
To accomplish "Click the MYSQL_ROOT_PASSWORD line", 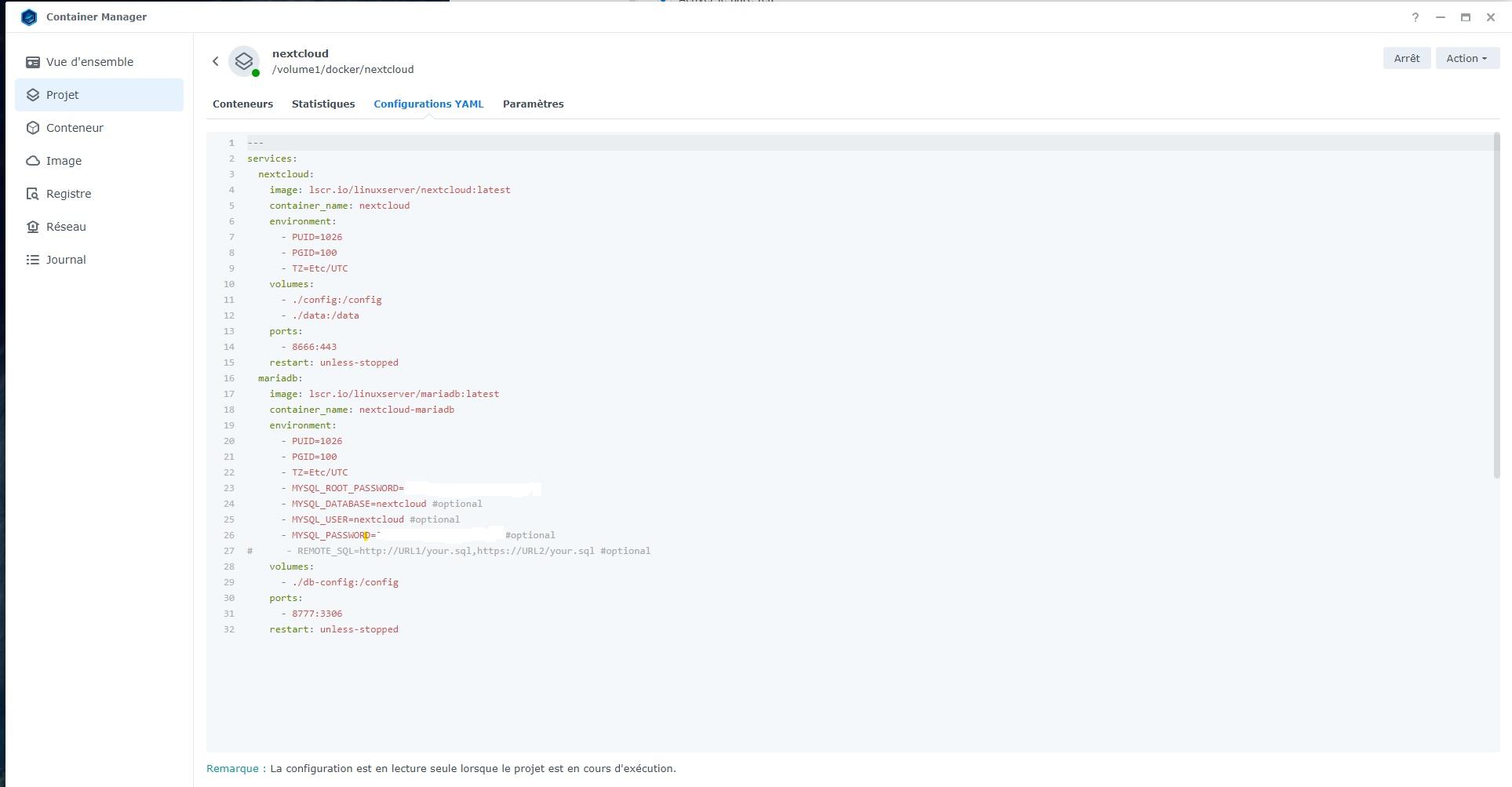I will click(x=348, y=488).
